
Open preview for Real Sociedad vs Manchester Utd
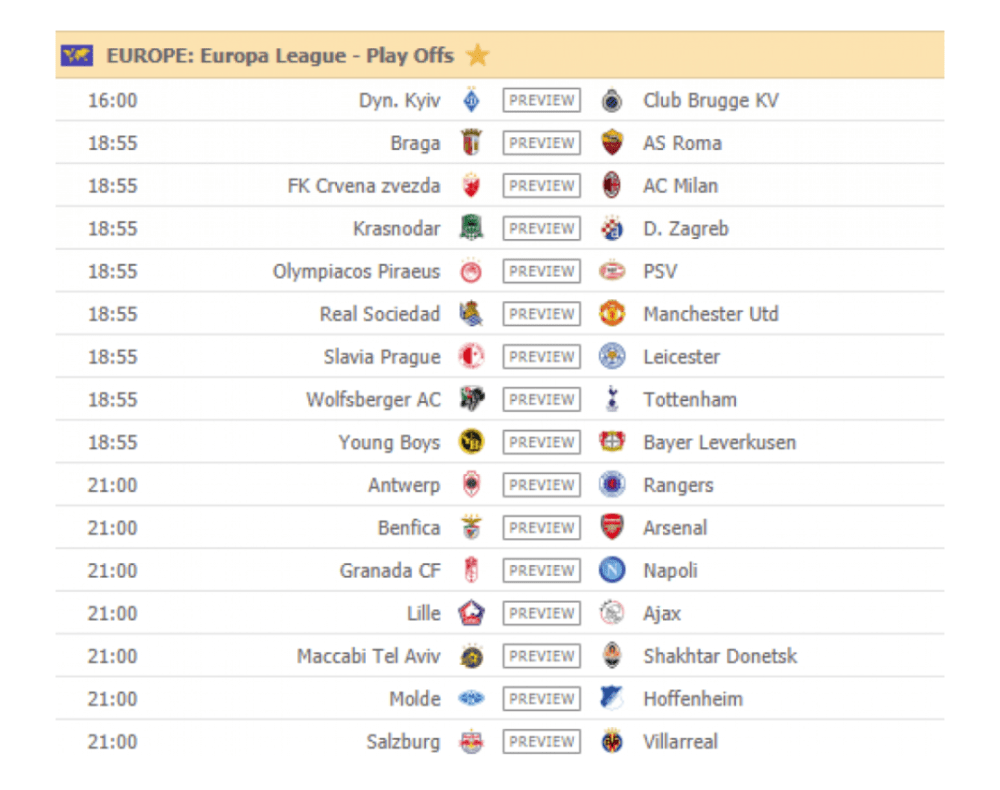click(541, 314)
